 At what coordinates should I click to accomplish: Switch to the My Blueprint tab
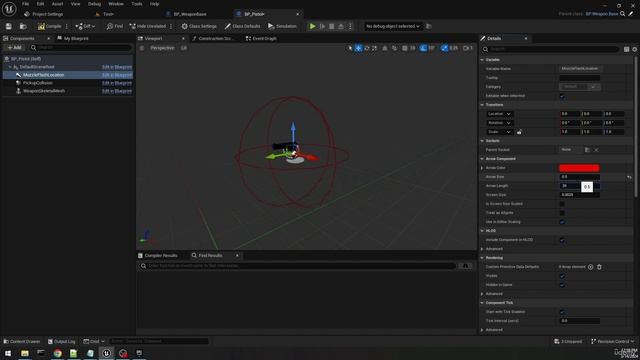73,38
